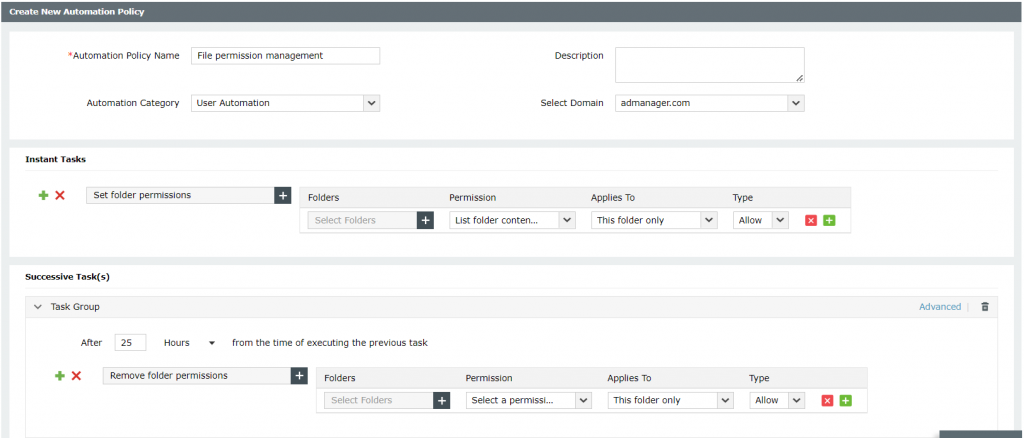Click red X beside Set folder permissions task
The height and width of the screenshot is (438, 1024).
pyautogui.click(x=60, y=195)
